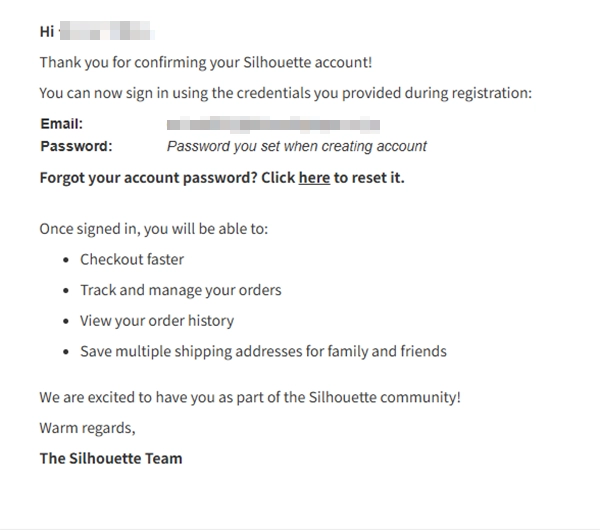Click the blurred email address value
600x530 pixels.
[273, 125]
